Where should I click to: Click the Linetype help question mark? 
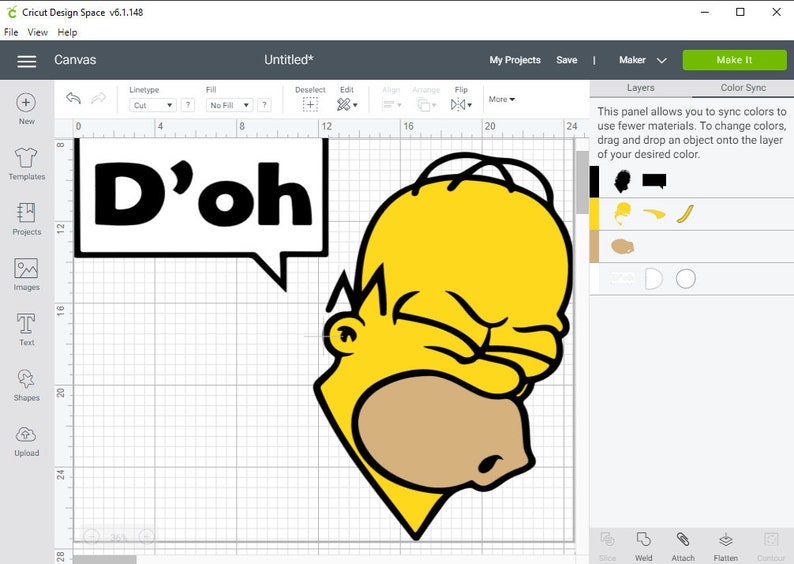pos(188,105)
